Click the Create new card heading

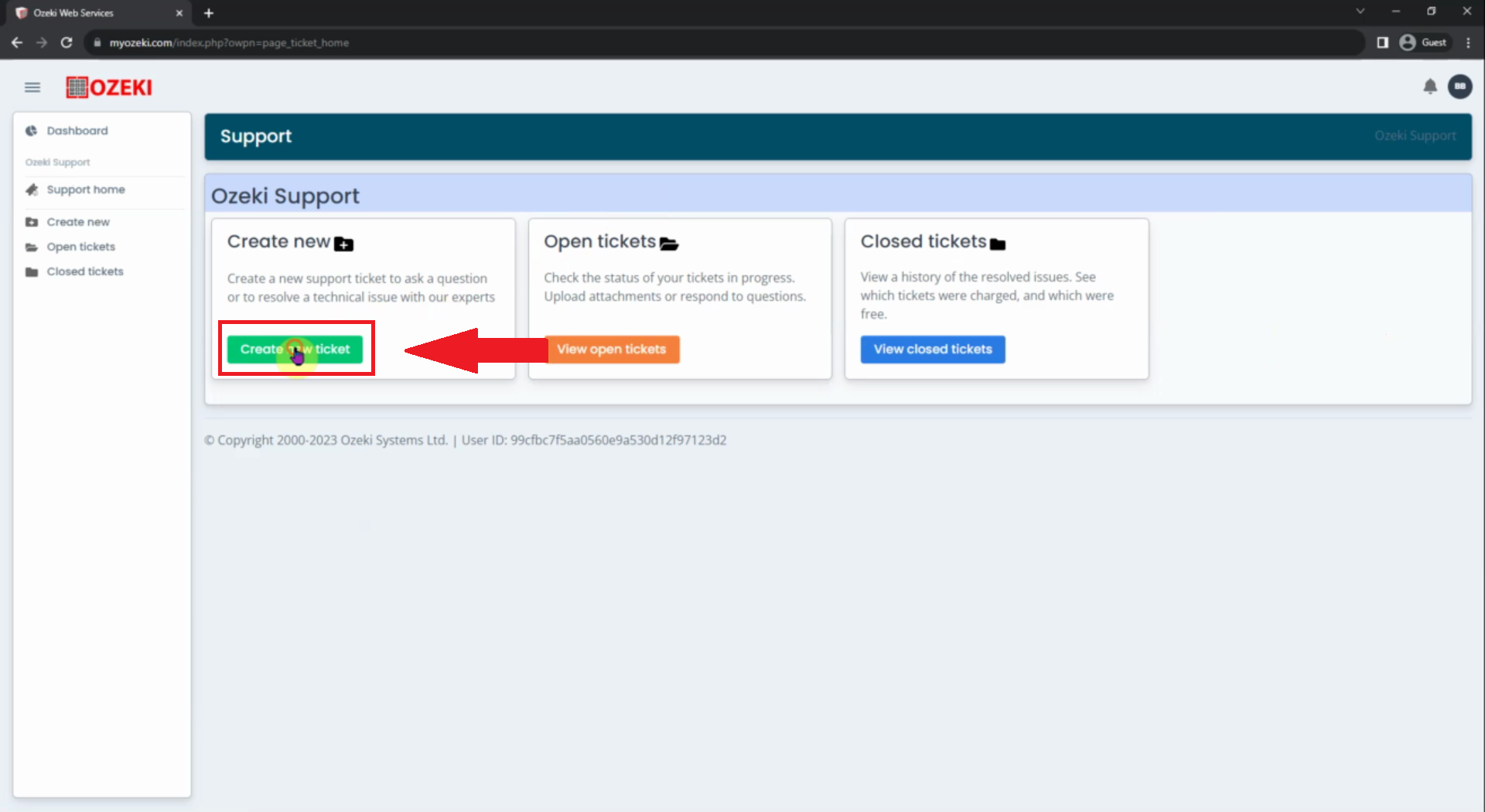278,241
